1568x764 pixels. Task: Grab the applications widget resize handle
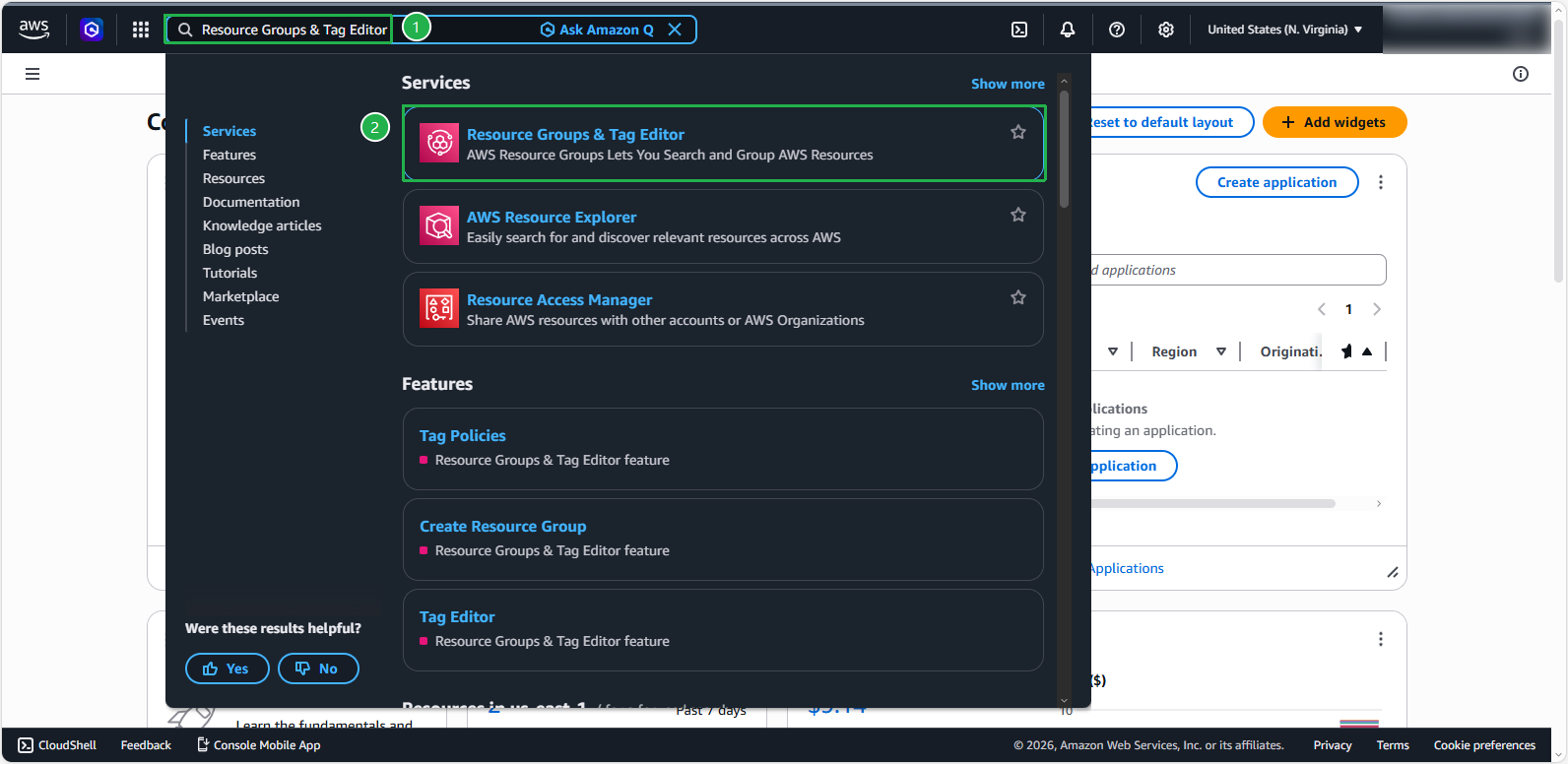click(x=1393, y=572)
